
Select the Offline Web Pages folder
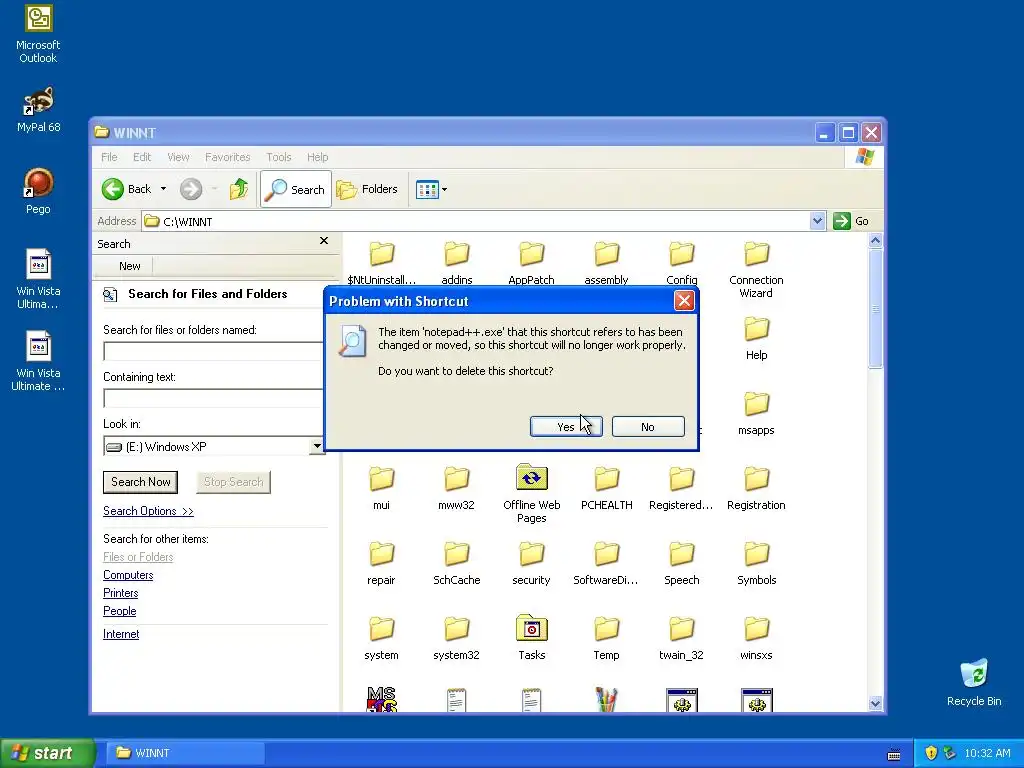click(x=532, y=495)
